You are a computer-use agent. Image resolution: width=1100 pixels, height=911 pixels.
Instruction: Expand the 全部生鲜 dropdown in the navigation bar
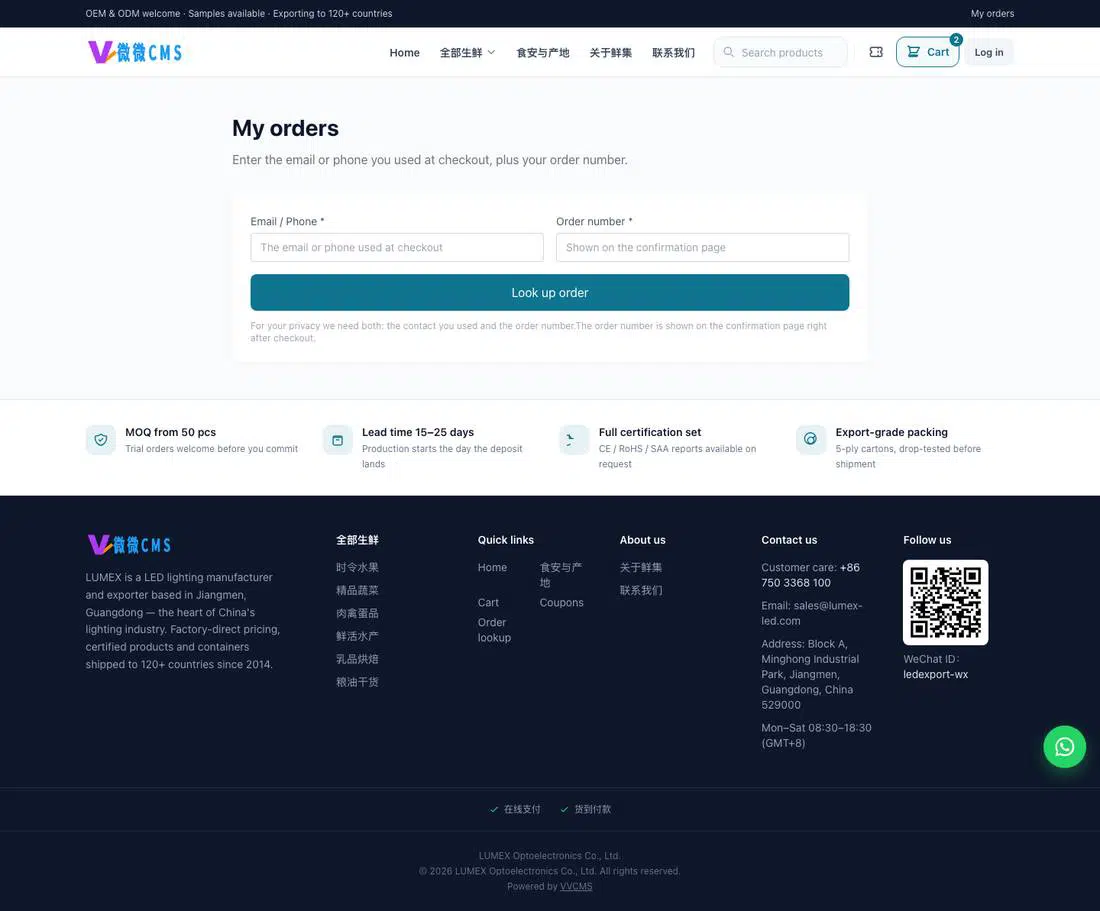(467, 53)
